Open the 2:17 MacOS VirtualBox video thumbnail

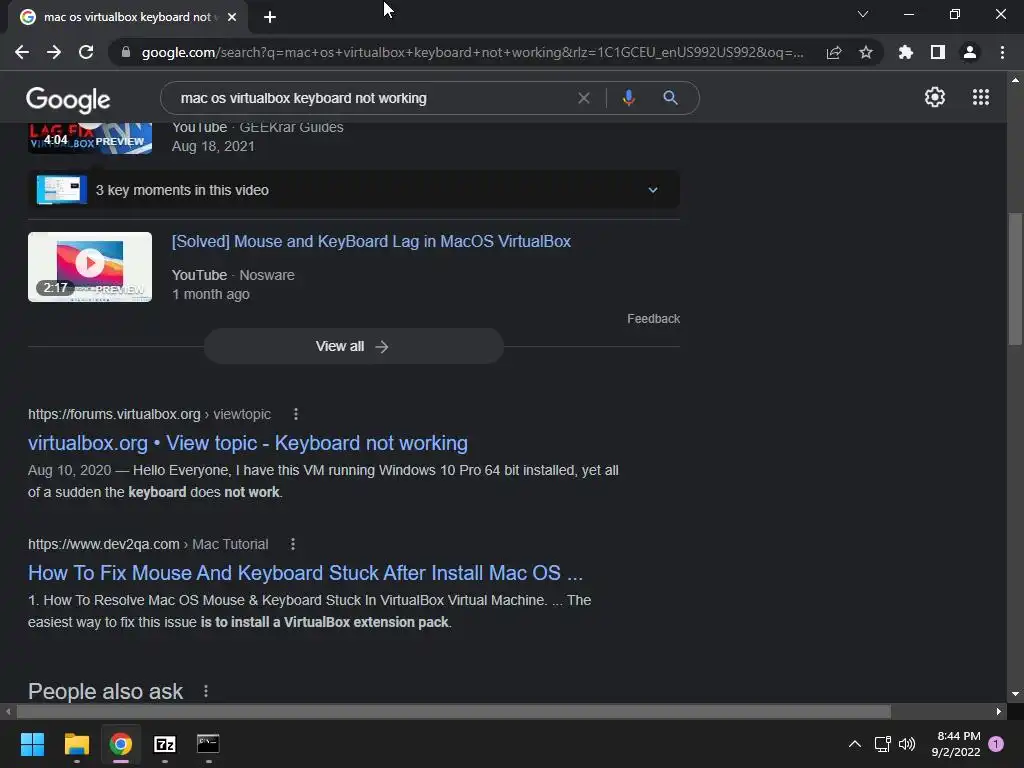90,267
